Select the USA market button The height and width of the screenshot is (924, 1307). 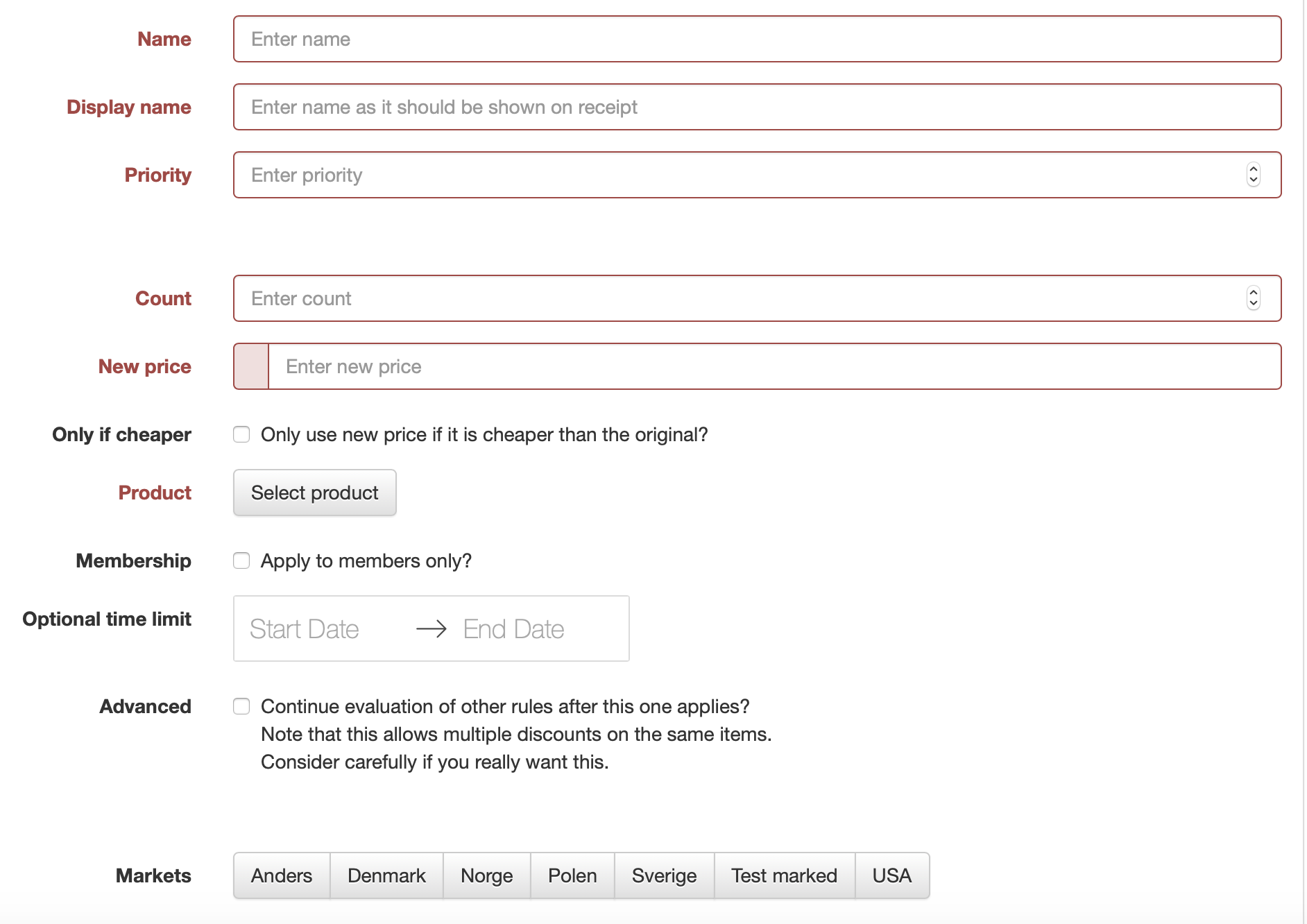point(891,875)
